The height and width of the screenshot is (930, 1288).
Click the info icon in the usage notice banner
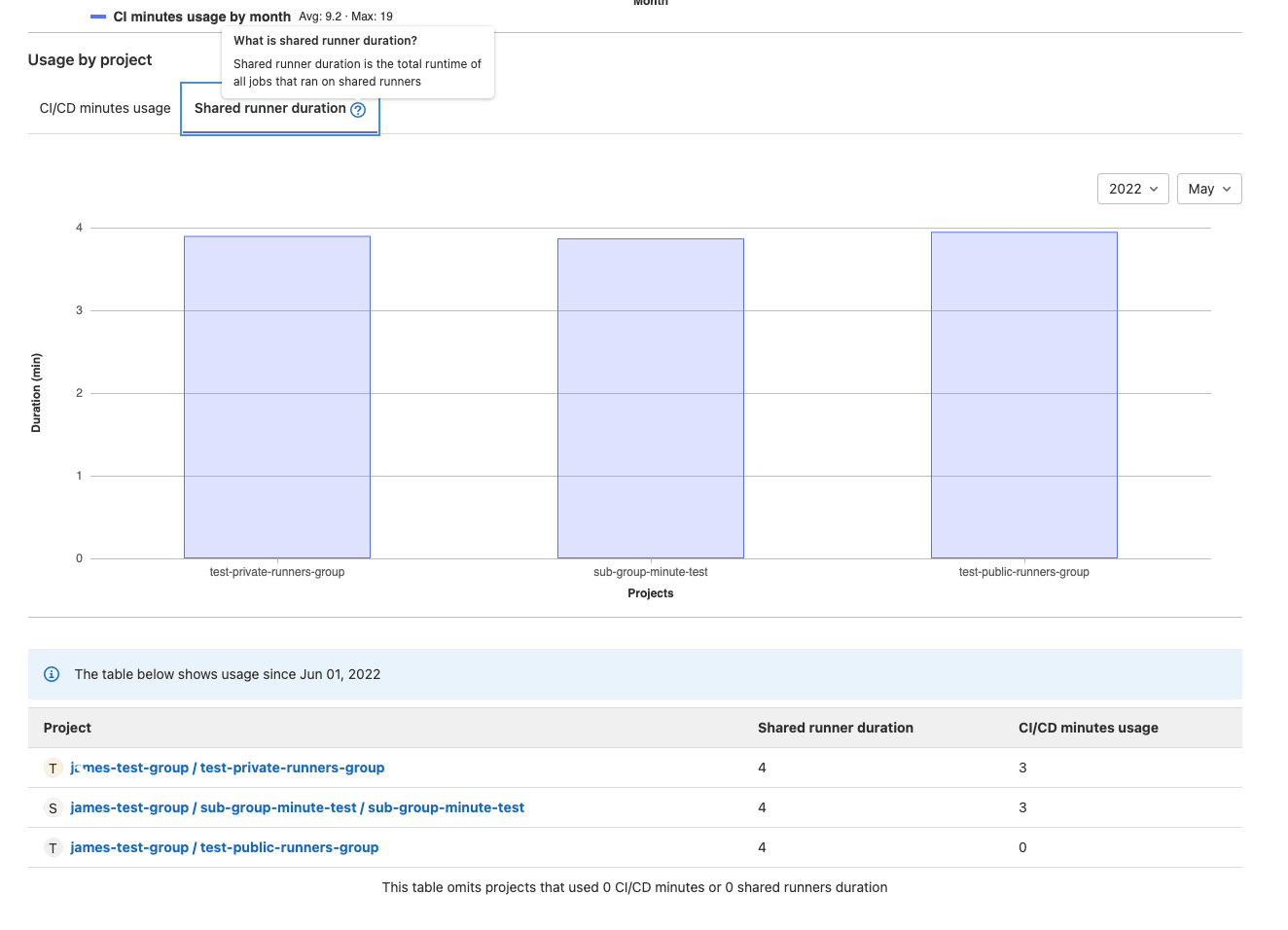pos(52,674)
